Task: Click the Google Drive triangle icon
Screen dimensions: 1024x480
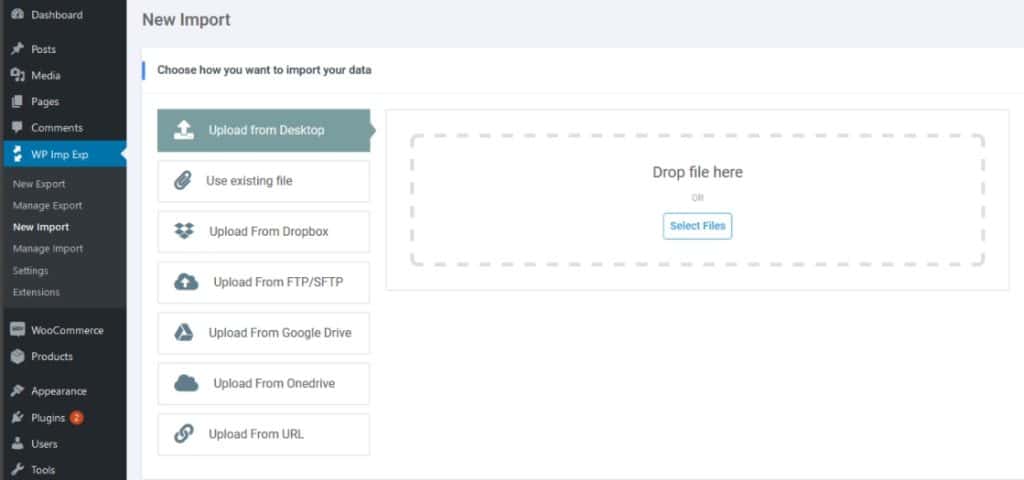Action: pyautogui.click(x=184, y=332)
